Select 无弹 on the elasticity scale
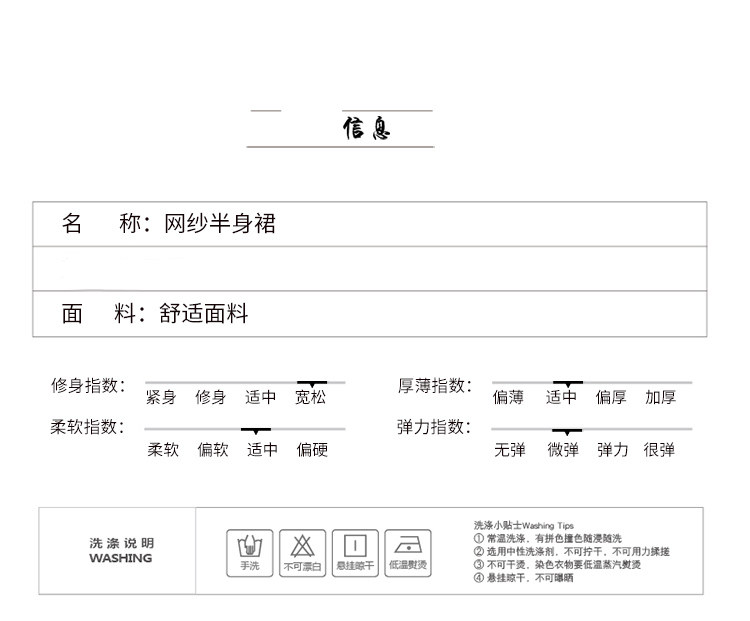 (x=509, y=450)
